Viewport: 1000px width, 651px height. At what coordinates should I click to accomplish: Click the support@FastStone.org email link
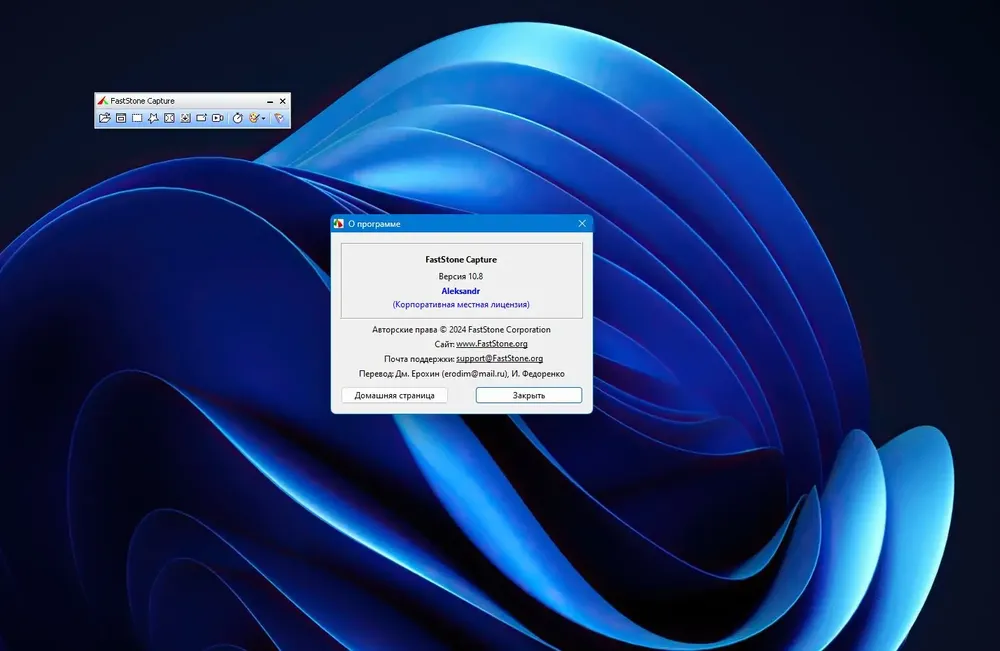499,358
